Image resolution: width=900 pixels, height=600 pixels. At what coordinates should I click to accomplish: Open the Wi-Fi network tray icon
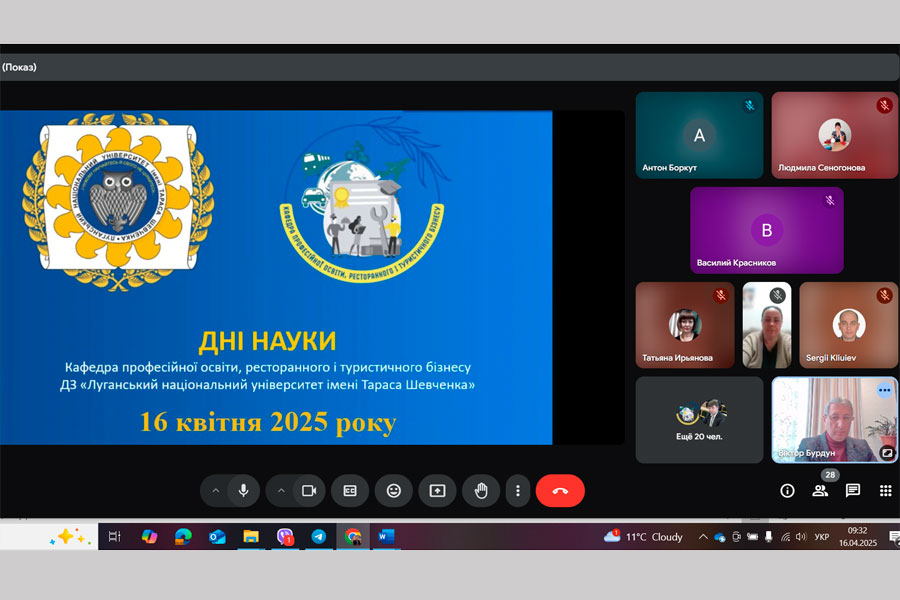(x=785, y=537)
